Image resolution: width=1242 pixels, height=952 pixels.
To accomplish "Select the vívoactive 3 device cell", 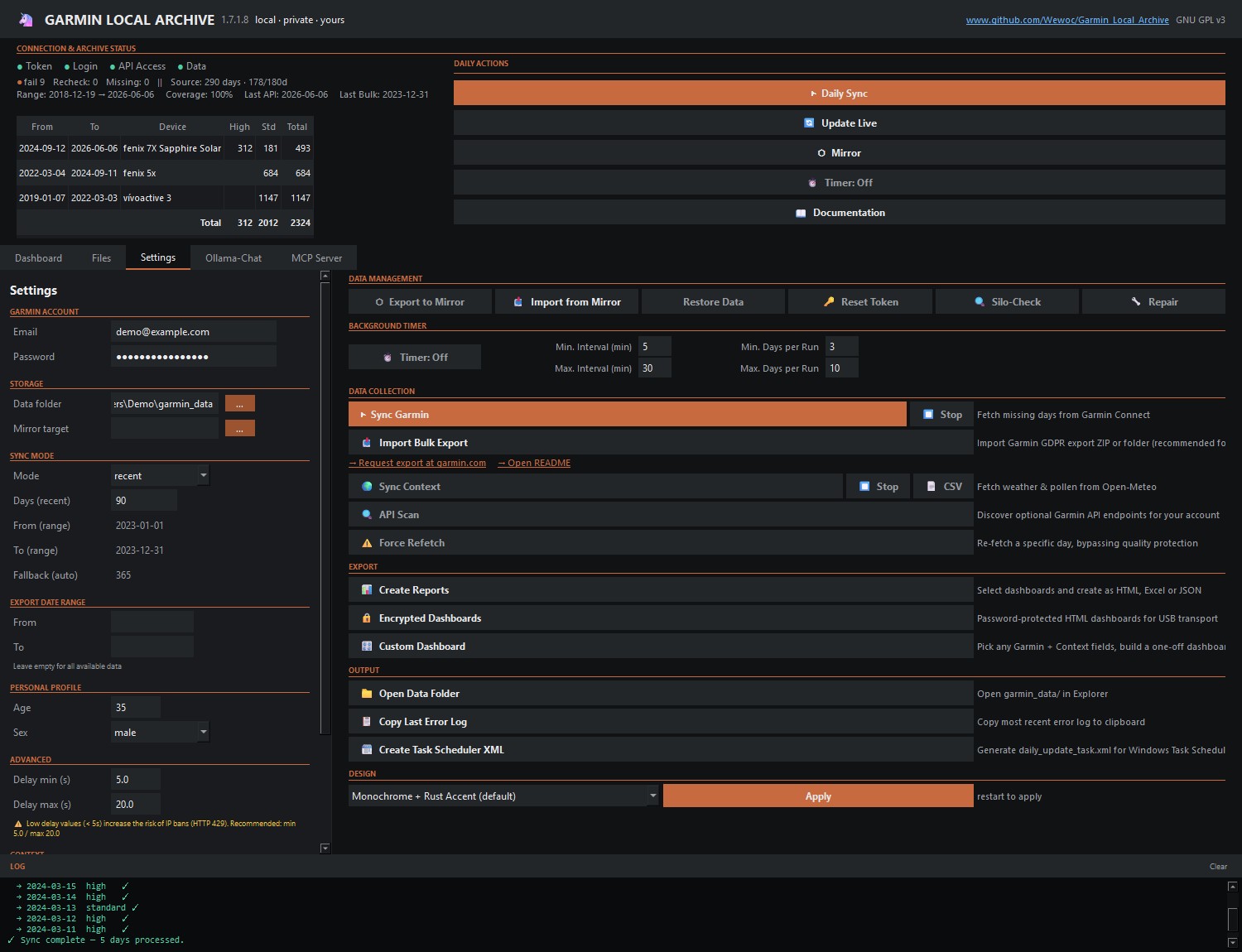I will 171,198.
